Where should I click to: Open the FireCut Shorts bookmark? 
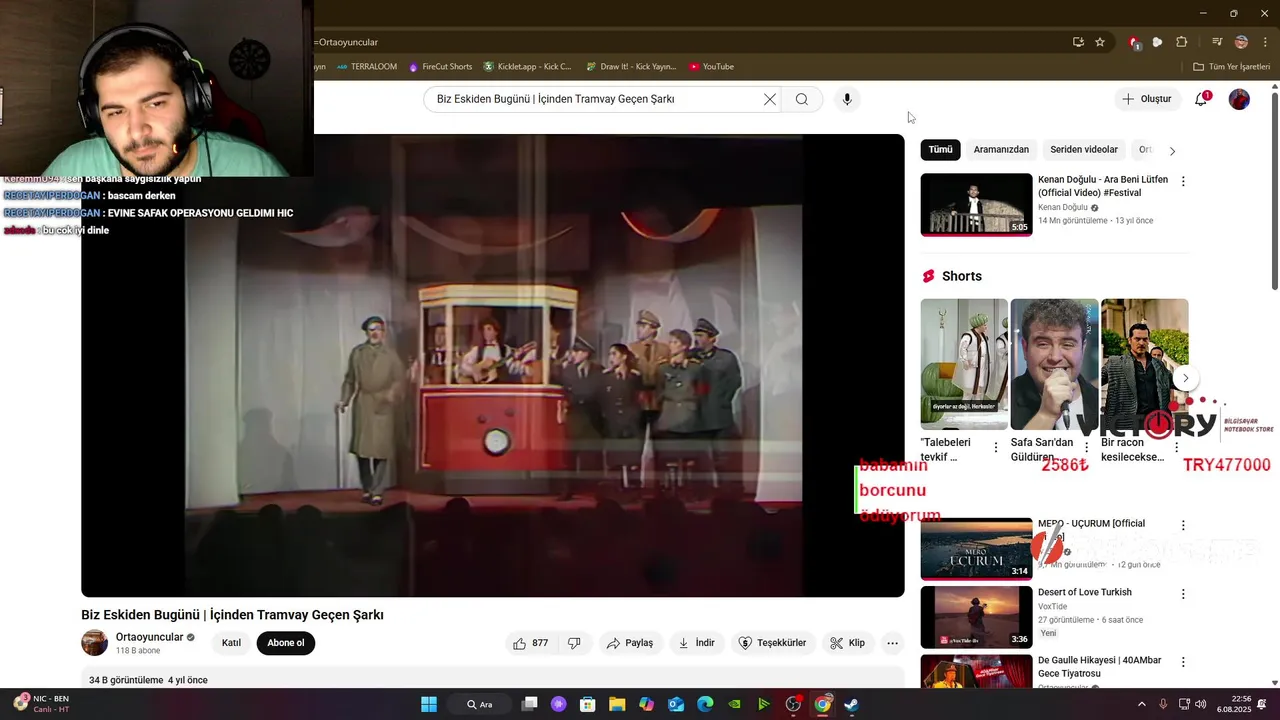coord(440,67)
